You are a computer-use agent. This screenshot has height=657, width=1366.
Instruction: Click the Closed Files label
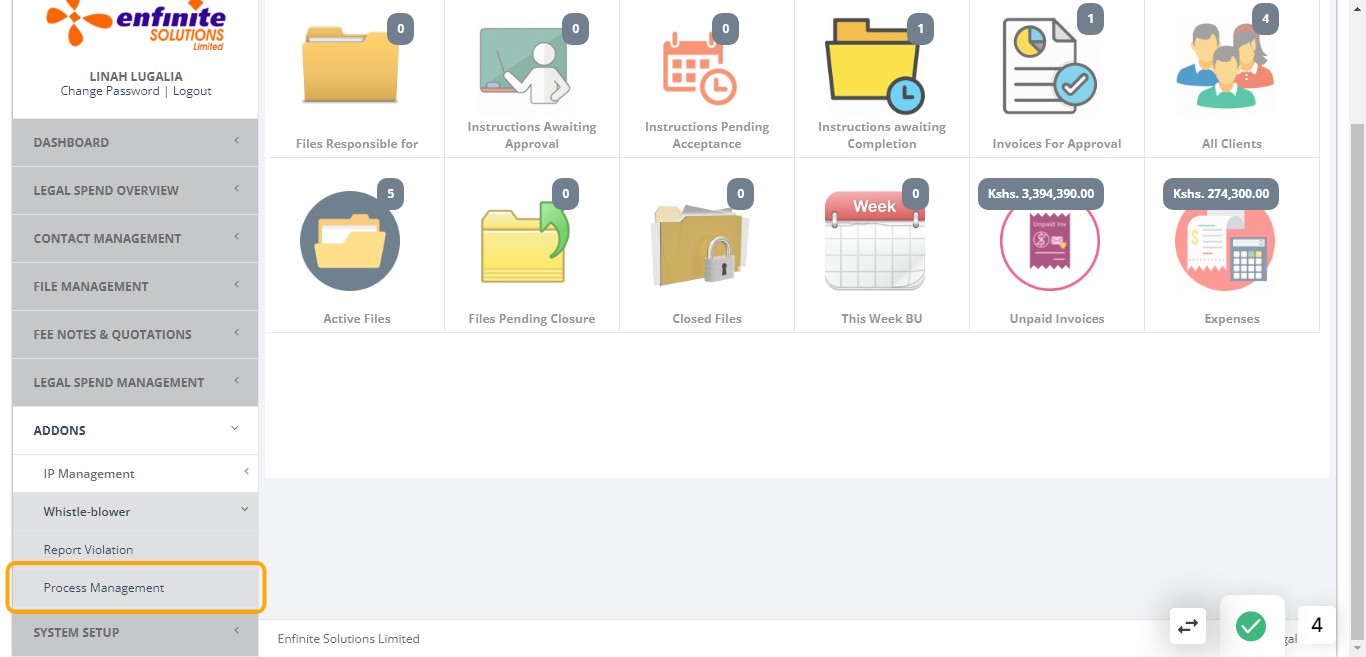(x=707, y=319)
